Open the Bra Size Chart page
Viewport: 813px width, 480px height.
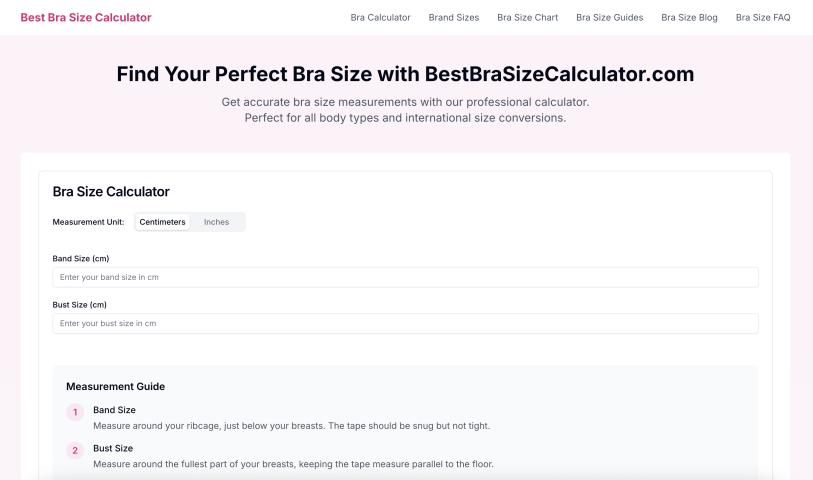527,17
